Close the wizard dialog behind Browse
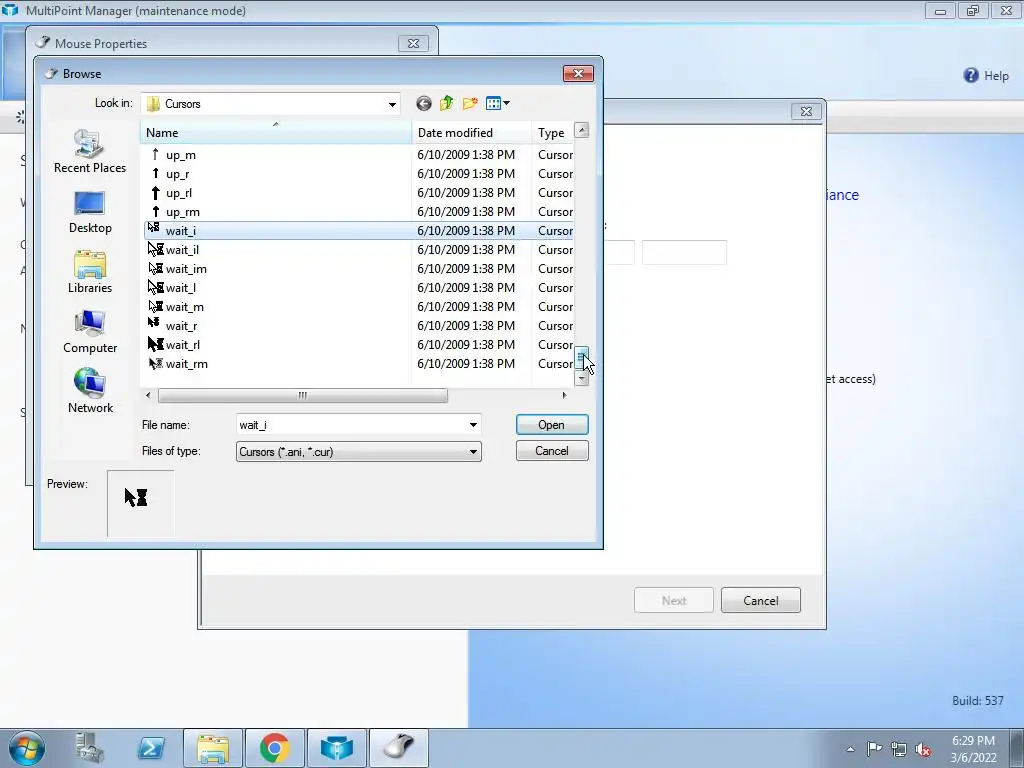1024x768 pixels. click(807, 112)
